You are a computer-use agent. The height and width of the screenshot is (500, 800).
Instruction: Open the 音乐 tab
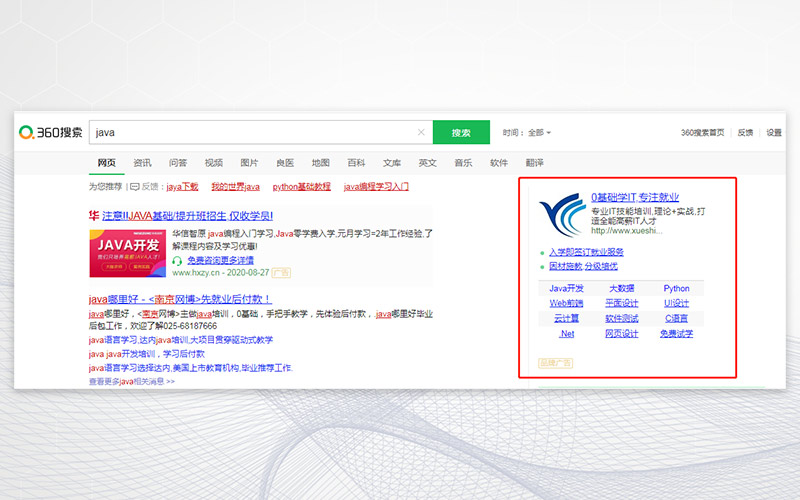tap(463, 163)
